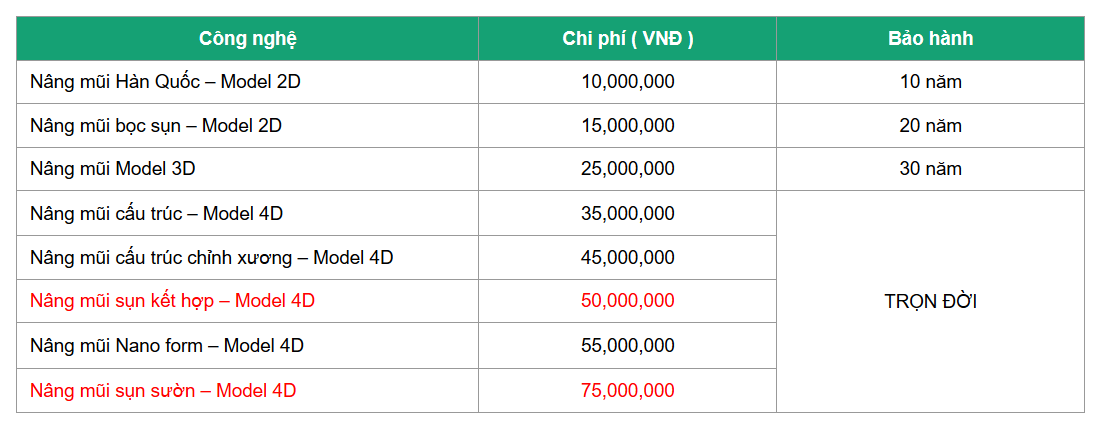The image size is (1102, 430).
Task: Click the "Chi phí ( VNĐ )" header
Action: click(x=627, y=39)
